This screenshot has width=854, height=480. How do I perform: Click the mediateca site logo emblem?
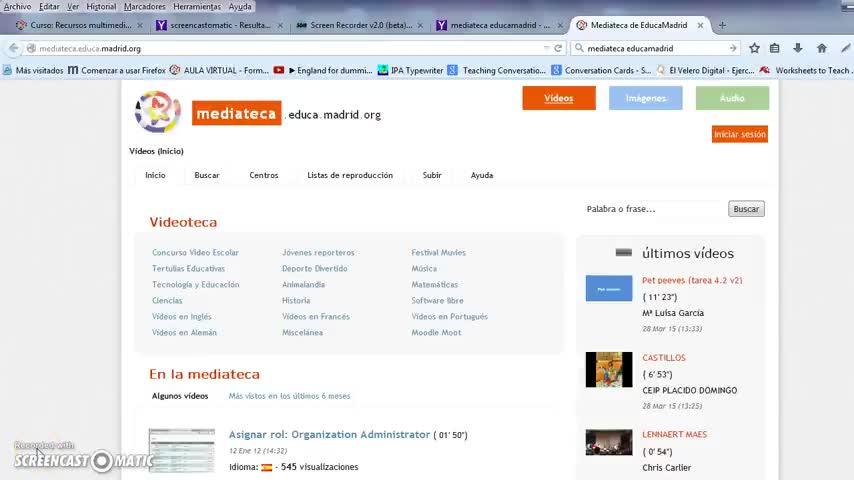point(158,112)
